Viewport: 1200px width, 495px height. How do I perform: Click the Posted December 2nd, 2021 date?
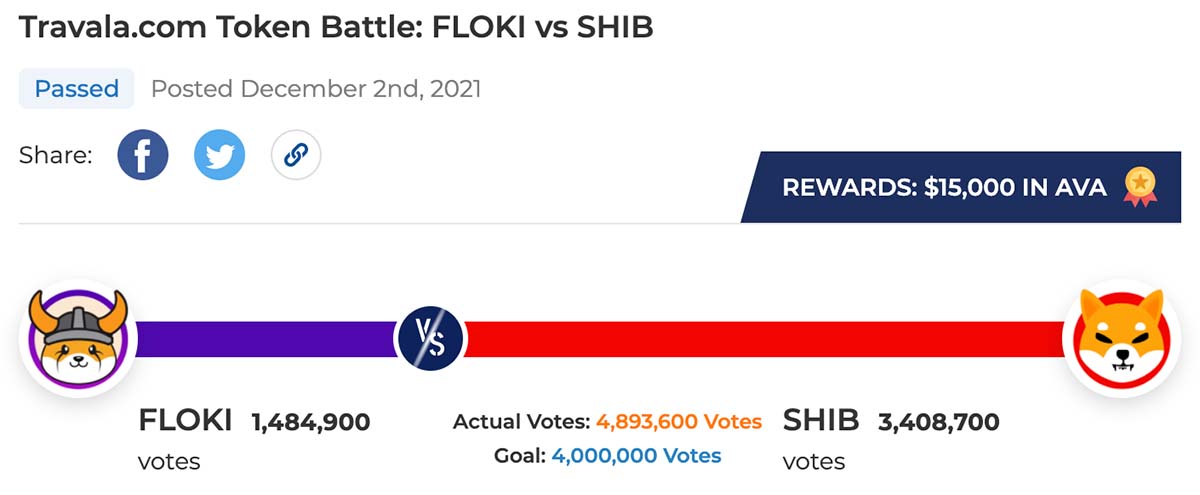click(316, 89)
